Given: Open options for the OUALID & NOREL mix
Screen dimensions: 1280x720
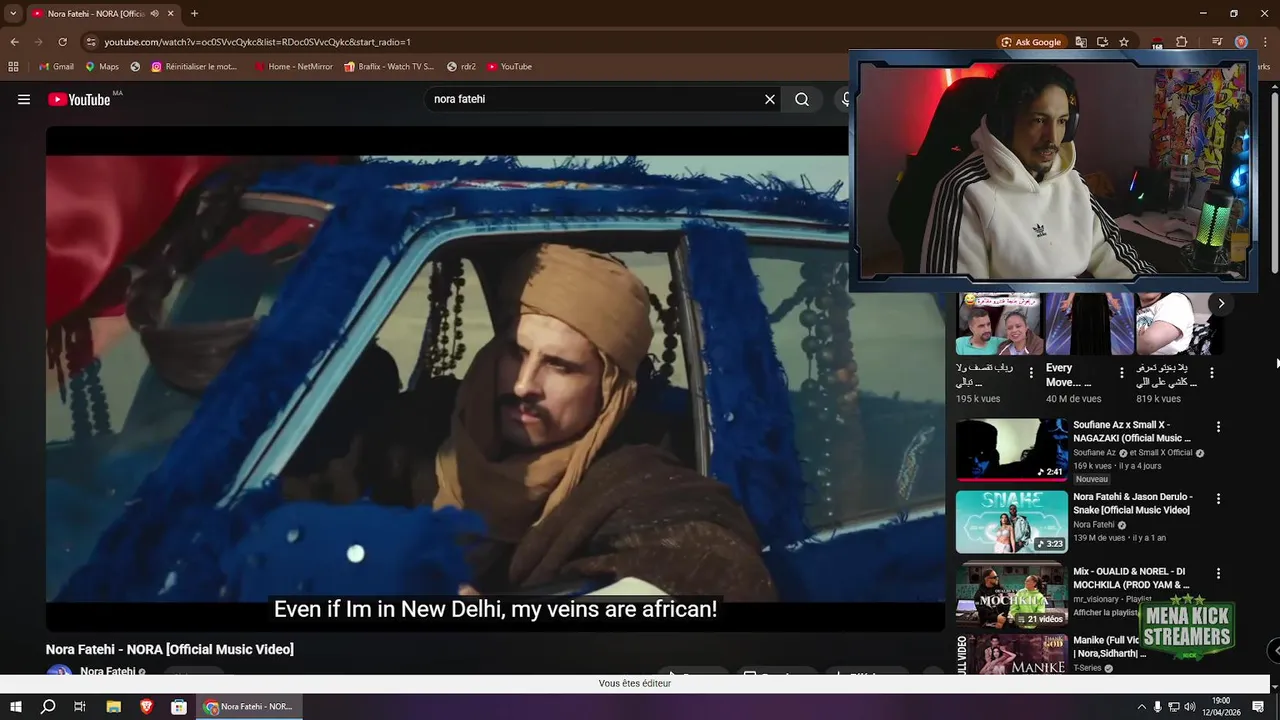Looking at the screenshot, I should coord(1218,574).
